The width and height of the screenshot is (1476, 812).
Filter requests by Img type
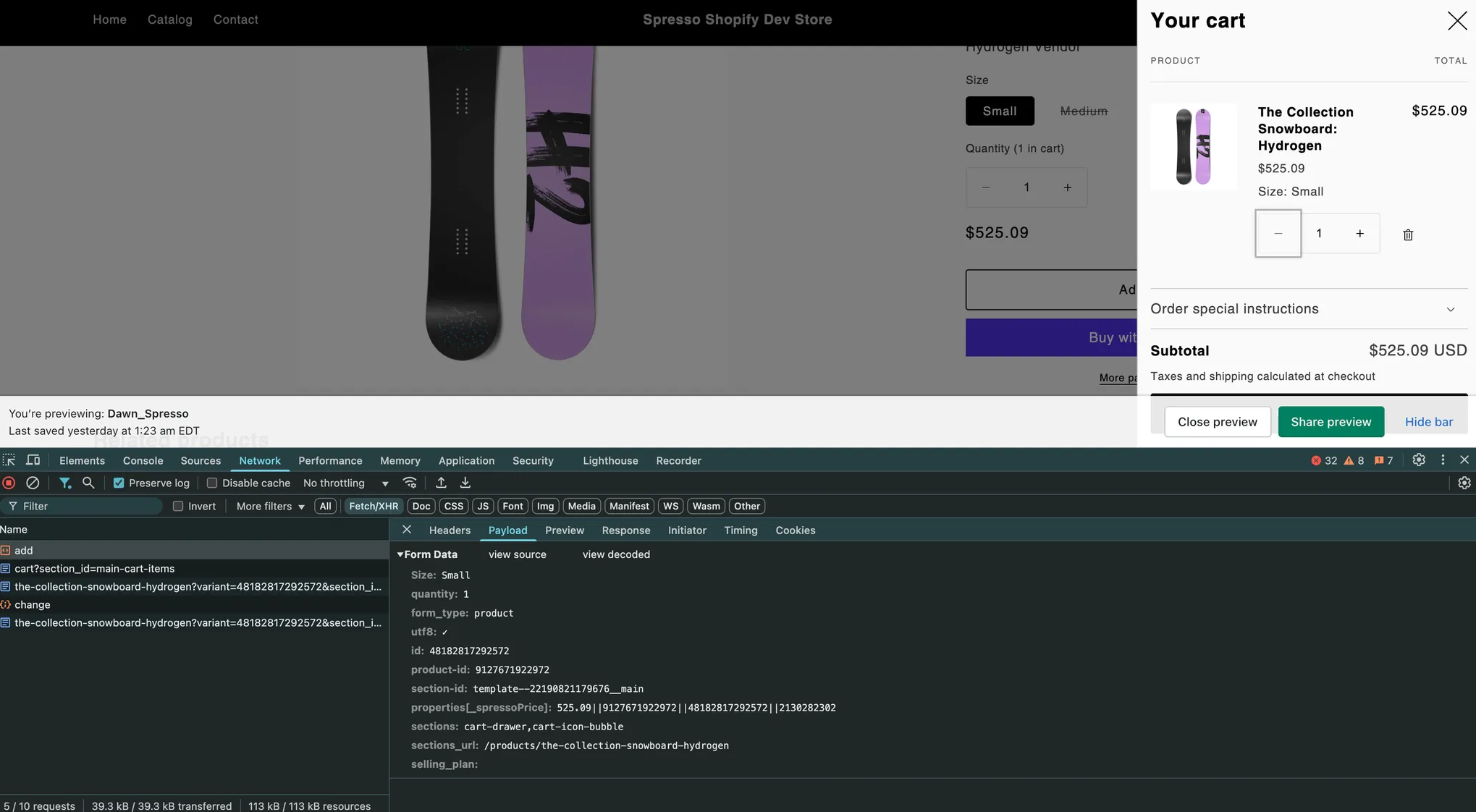pos(545,506)
